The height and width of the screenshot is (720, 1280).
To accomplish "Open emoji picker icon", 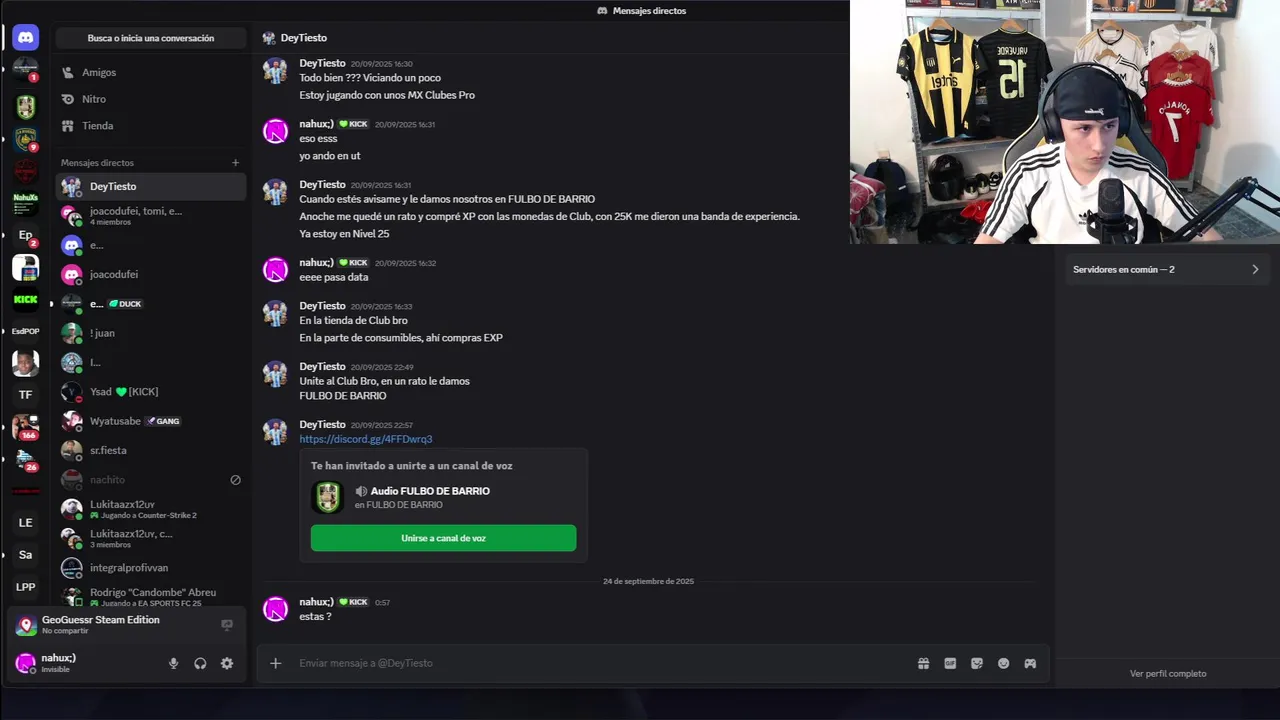I will (1004, 663).
